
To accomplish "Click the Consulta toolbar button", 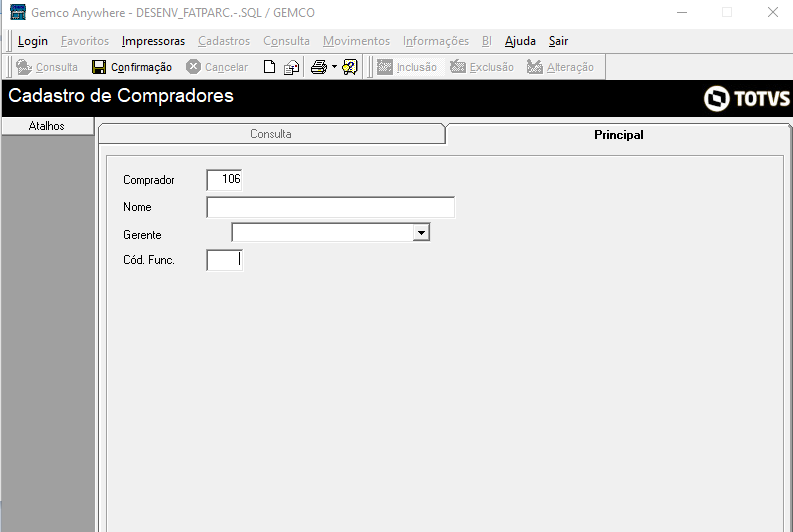I will pos(47,67).
